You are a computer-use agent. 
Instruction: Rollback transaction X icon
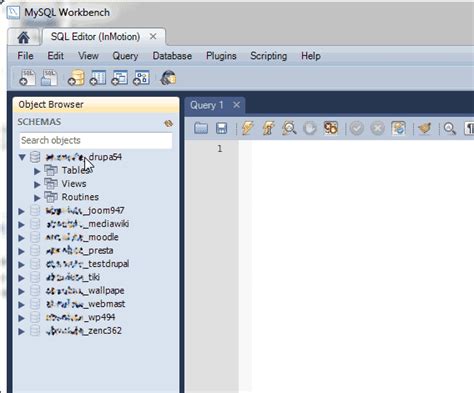click(x=377, y=128)
